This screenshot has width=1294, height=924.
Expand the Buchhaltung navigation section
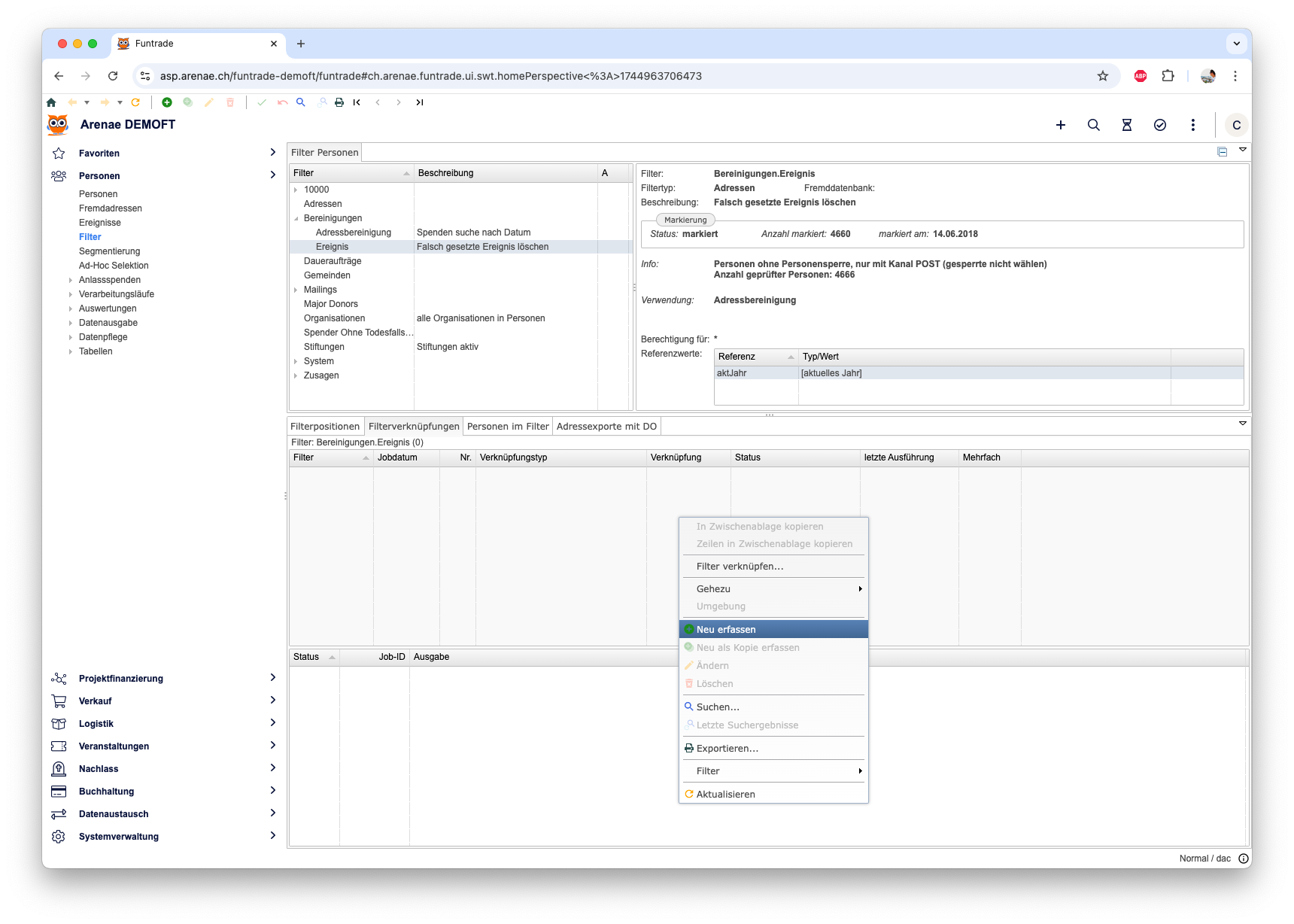272,791
